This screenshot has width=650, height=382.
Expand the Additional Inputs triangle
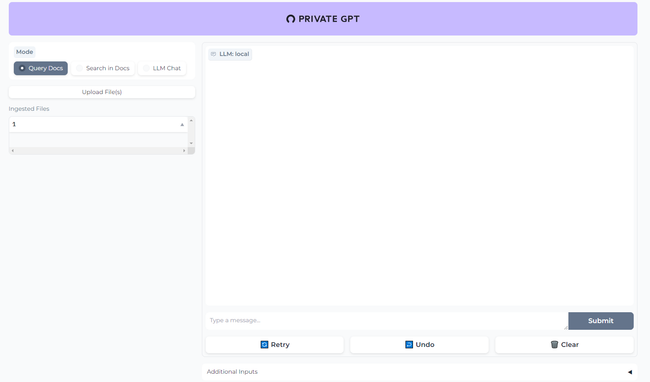pos(630,372)
